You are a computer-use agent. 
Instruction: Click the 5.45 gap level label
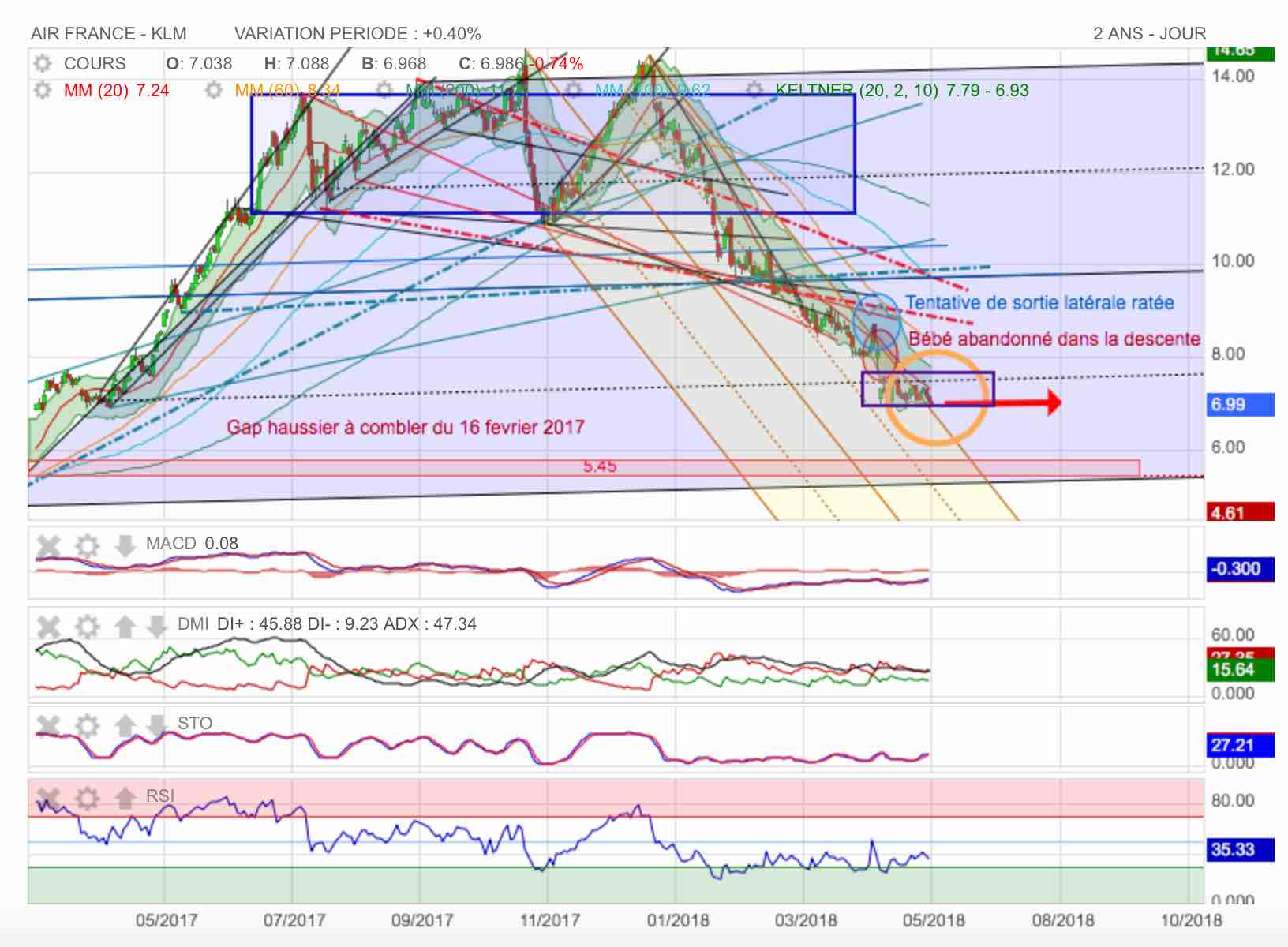tap(600, 466)
